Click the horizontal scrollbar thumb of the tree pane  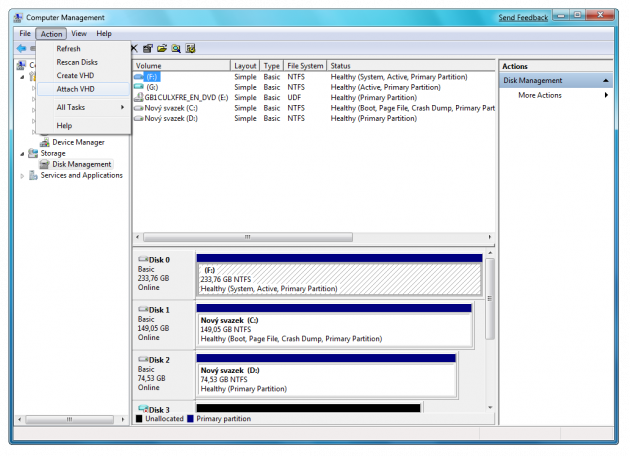pyautogui.click(x=70, y=419)
